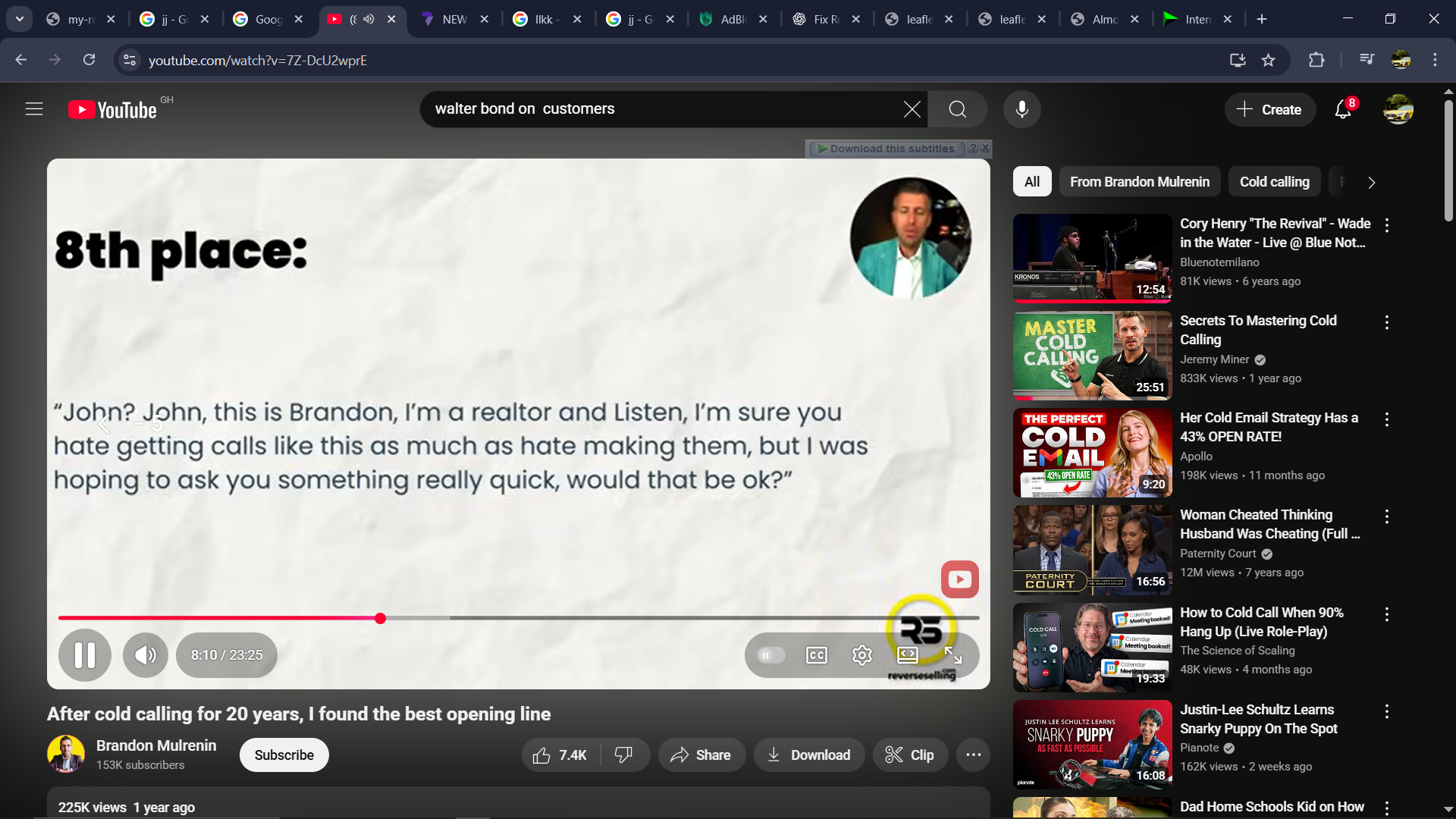Mute the video volume

(146, 655)
